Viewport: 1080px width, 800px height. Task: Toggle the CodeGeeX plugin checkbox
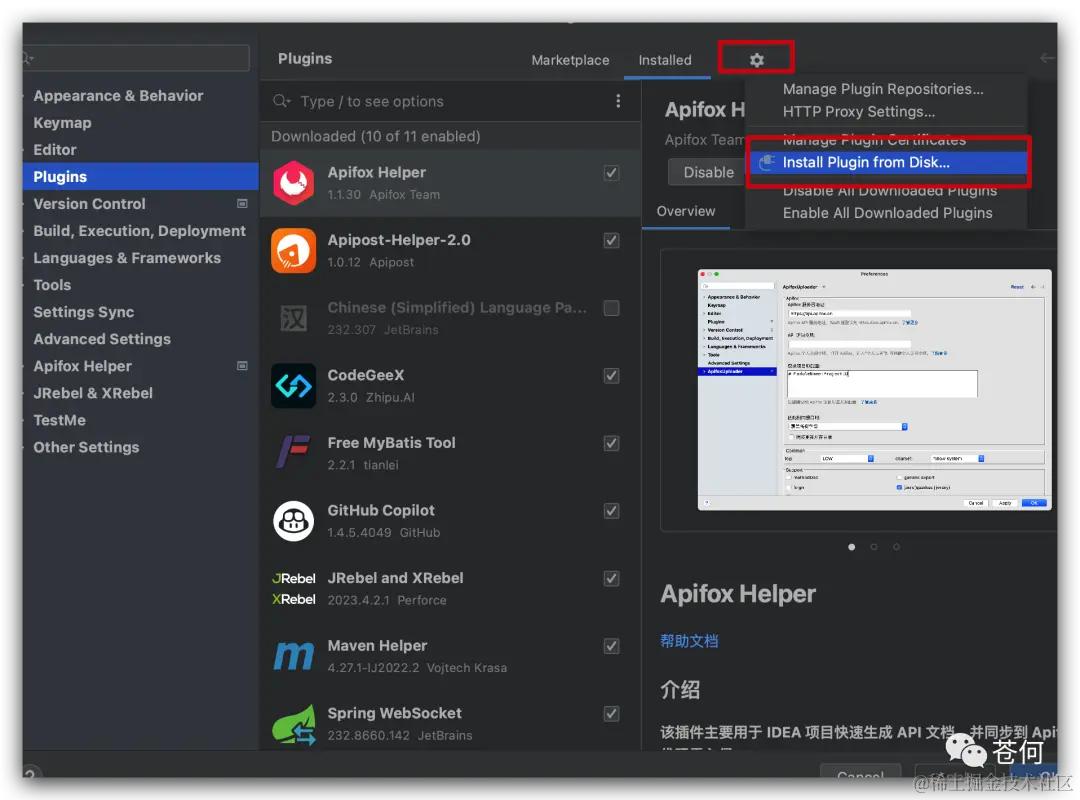611,376
